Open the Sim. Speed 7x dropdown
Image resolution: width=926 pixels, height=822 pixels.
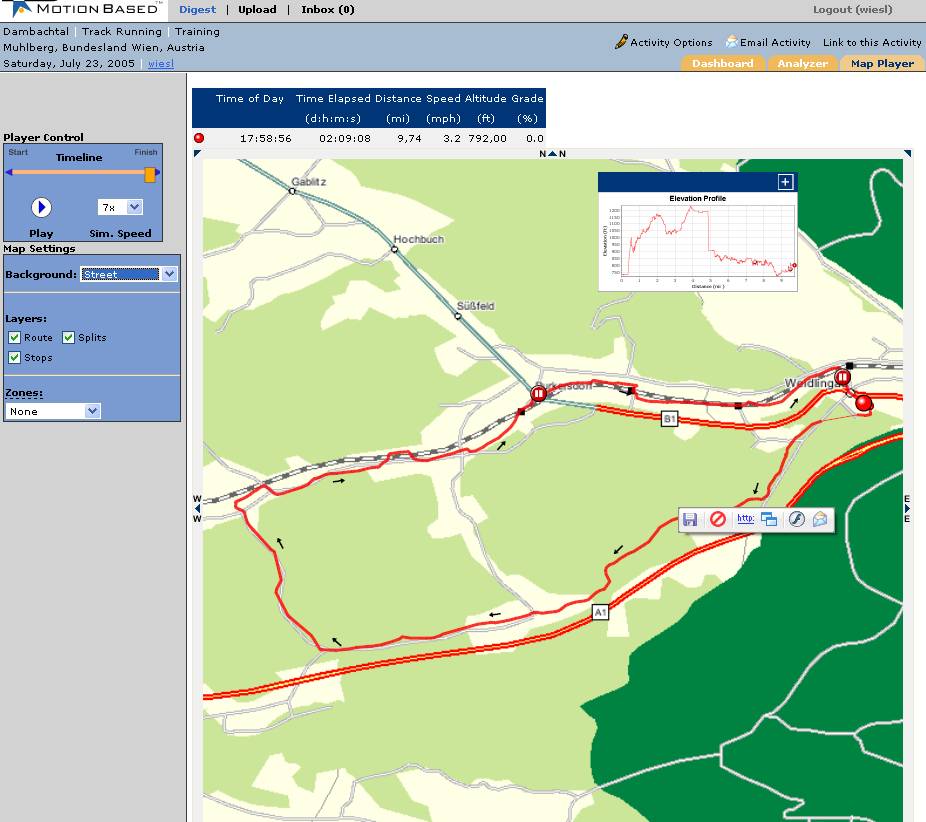point(134,207)
